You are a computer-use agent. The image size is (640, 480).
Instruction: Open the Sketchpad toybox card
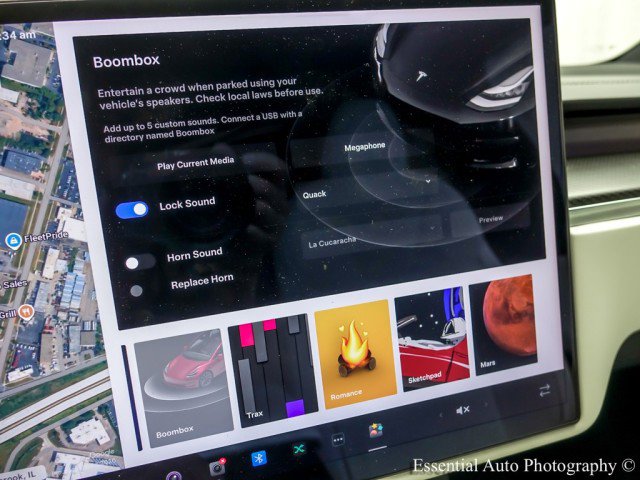[x=432, y=338]
